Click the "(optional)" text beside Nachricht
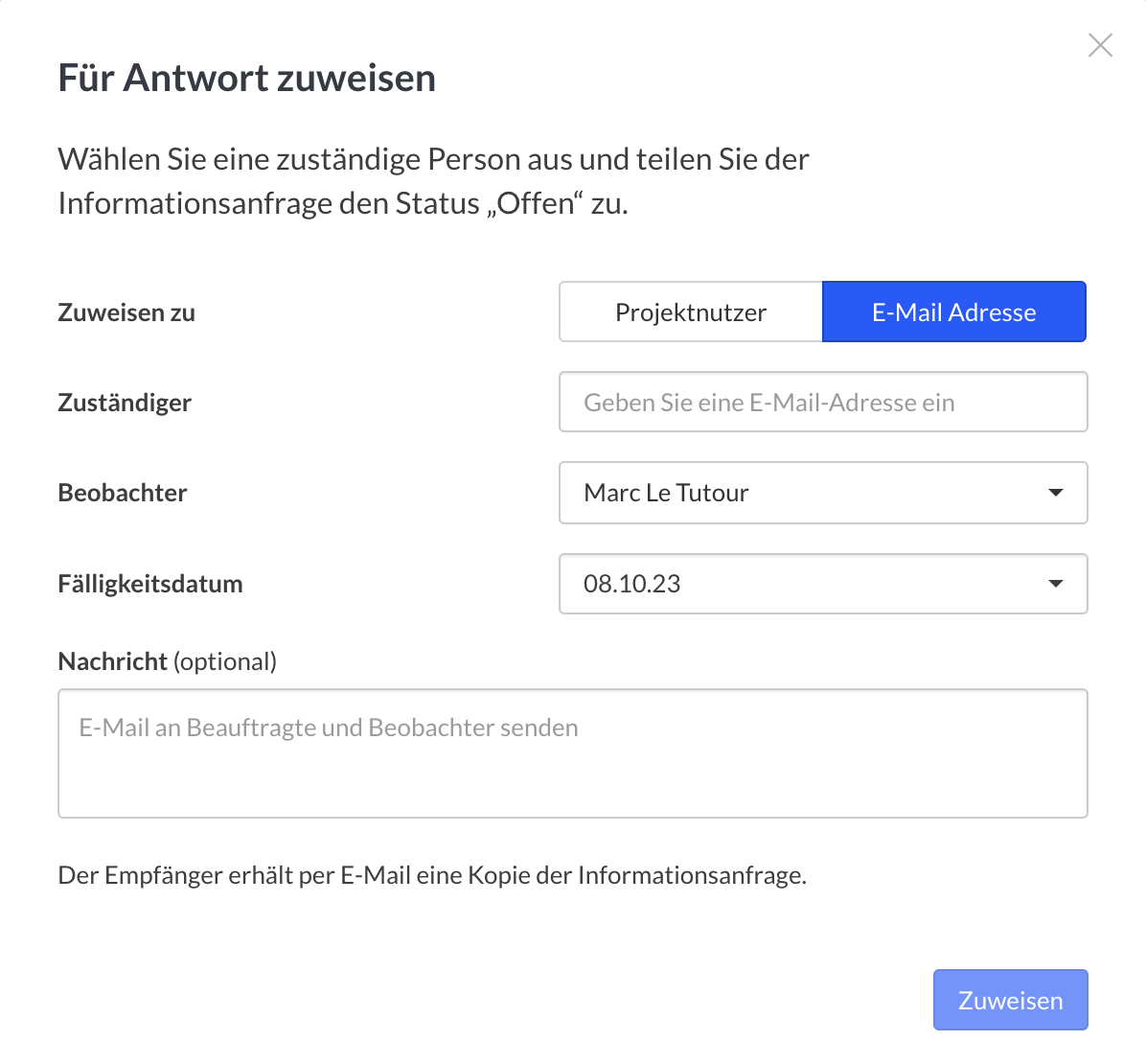The image size is (1146, 1064). (x=225, y=661)
